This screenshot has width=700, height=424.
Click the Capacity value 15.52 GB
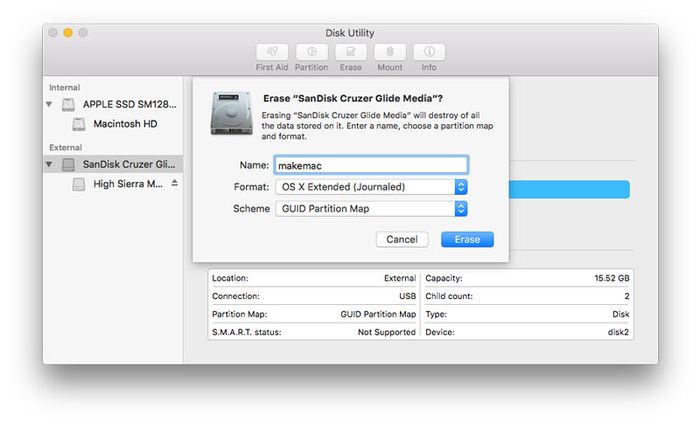tap(612, 278)
